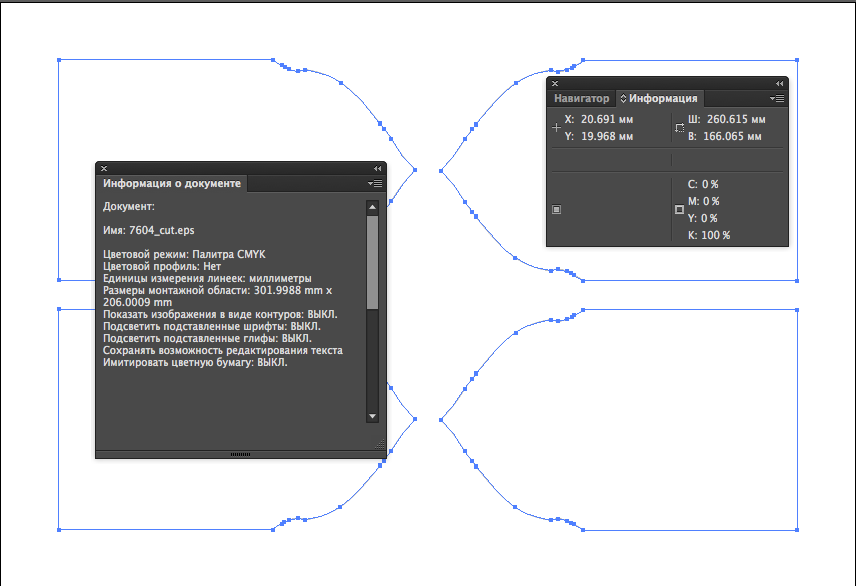Cycle the Информация panel view arrows
The image size is (856, 586).
point(623,98)
